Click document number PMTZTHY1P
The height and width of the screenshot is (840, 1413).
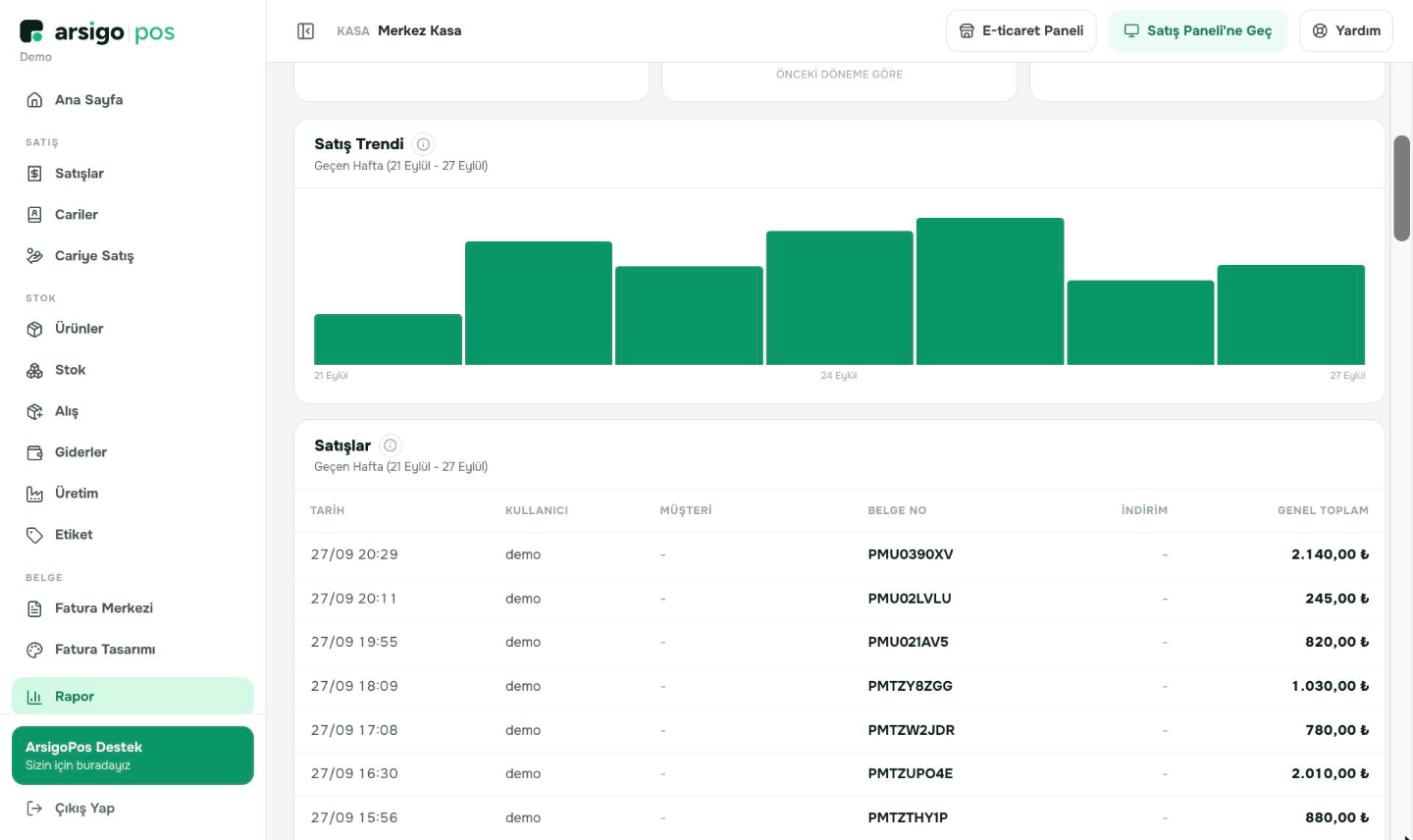908,818
